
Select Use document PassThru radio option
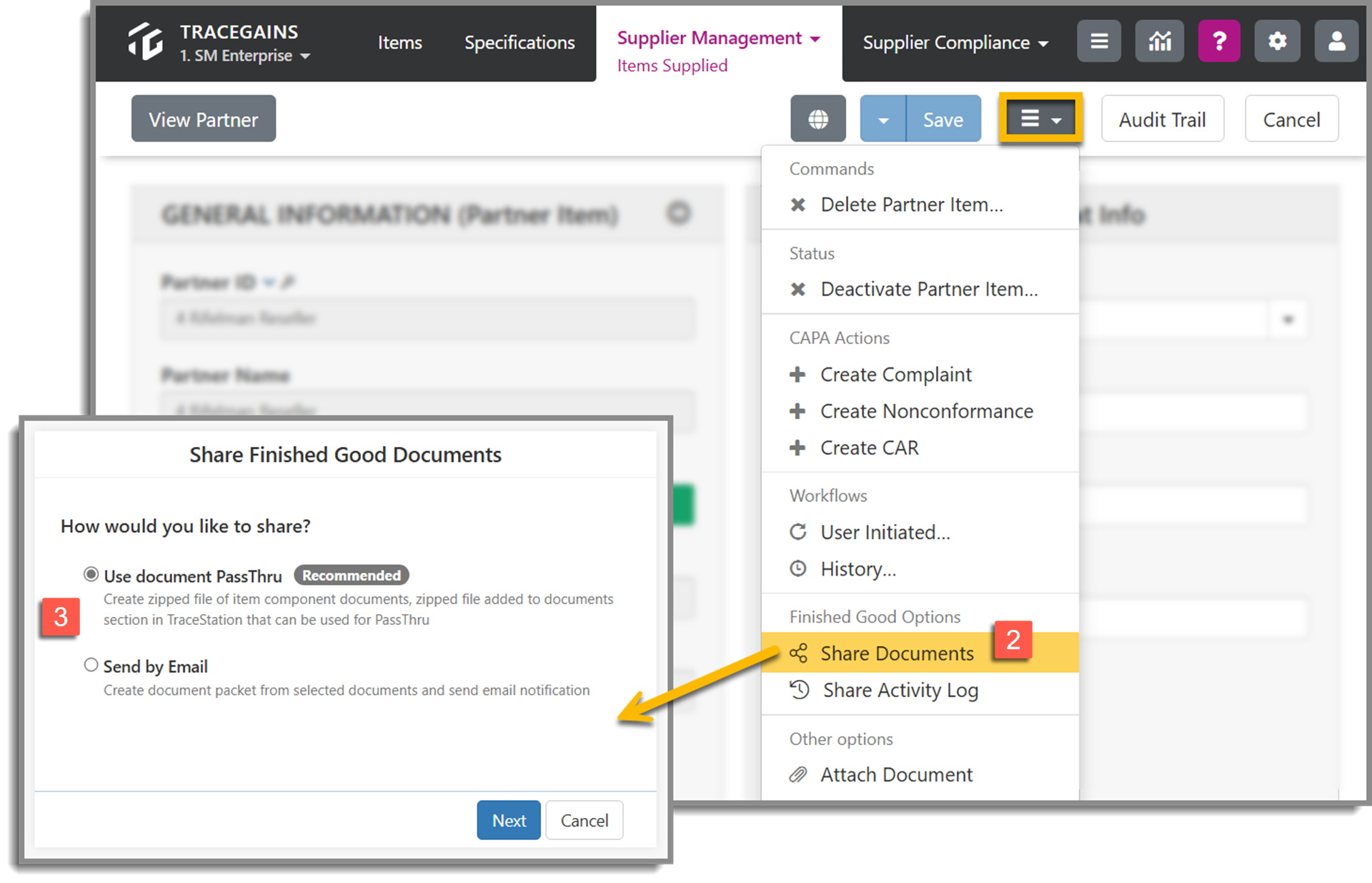(x=91, y=574)
